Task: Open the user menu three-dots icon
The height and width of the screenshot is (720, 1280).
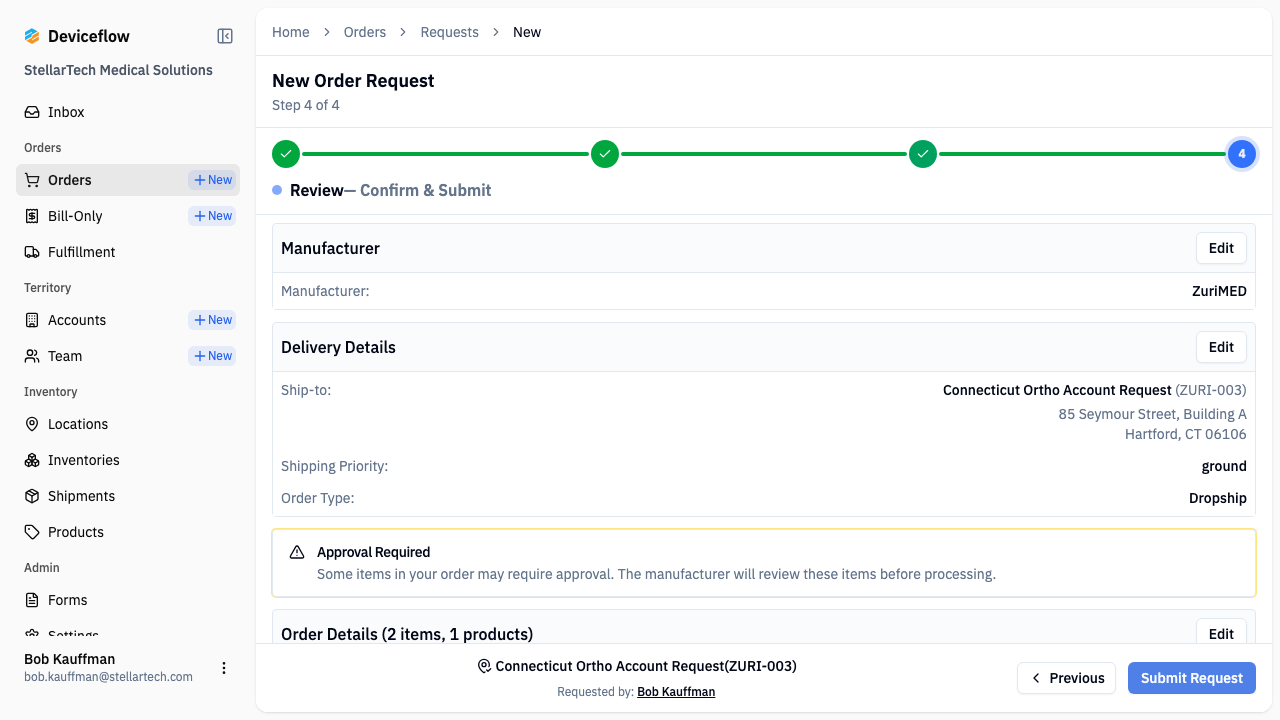Action: (x=224, y=668)
